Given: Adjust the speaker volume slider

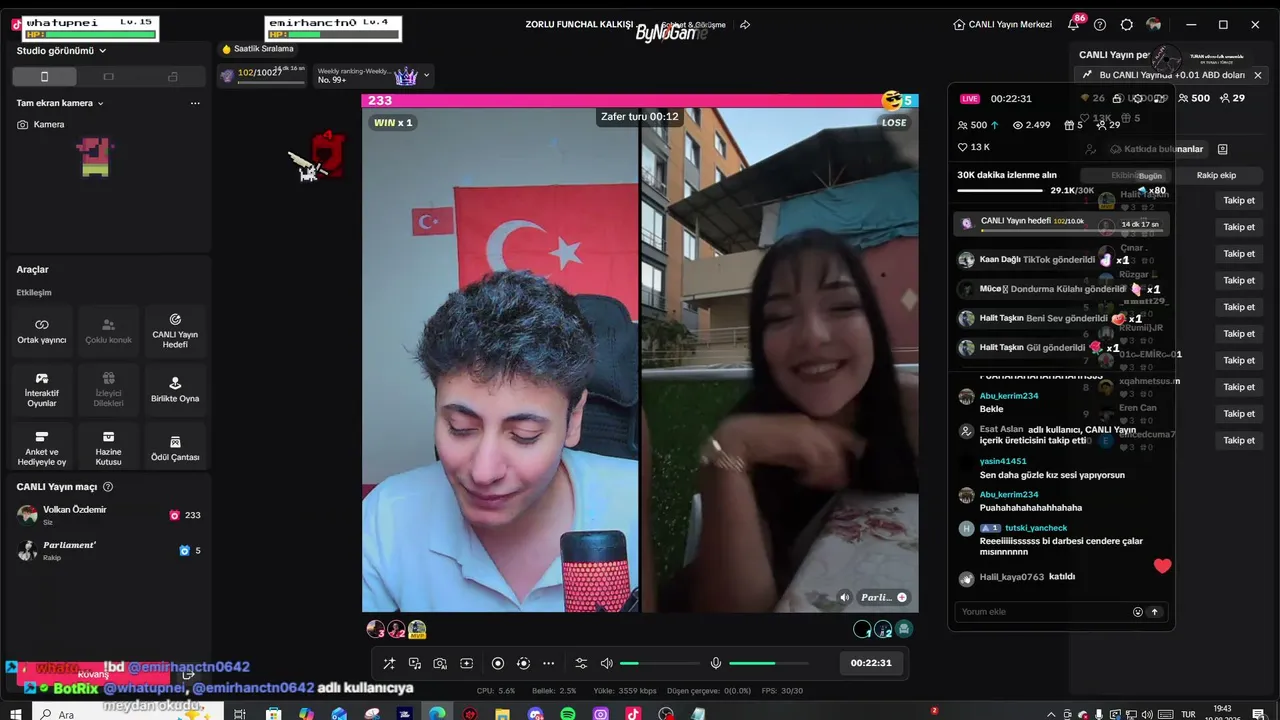Looking at the screenshot, I should point(659,663).
